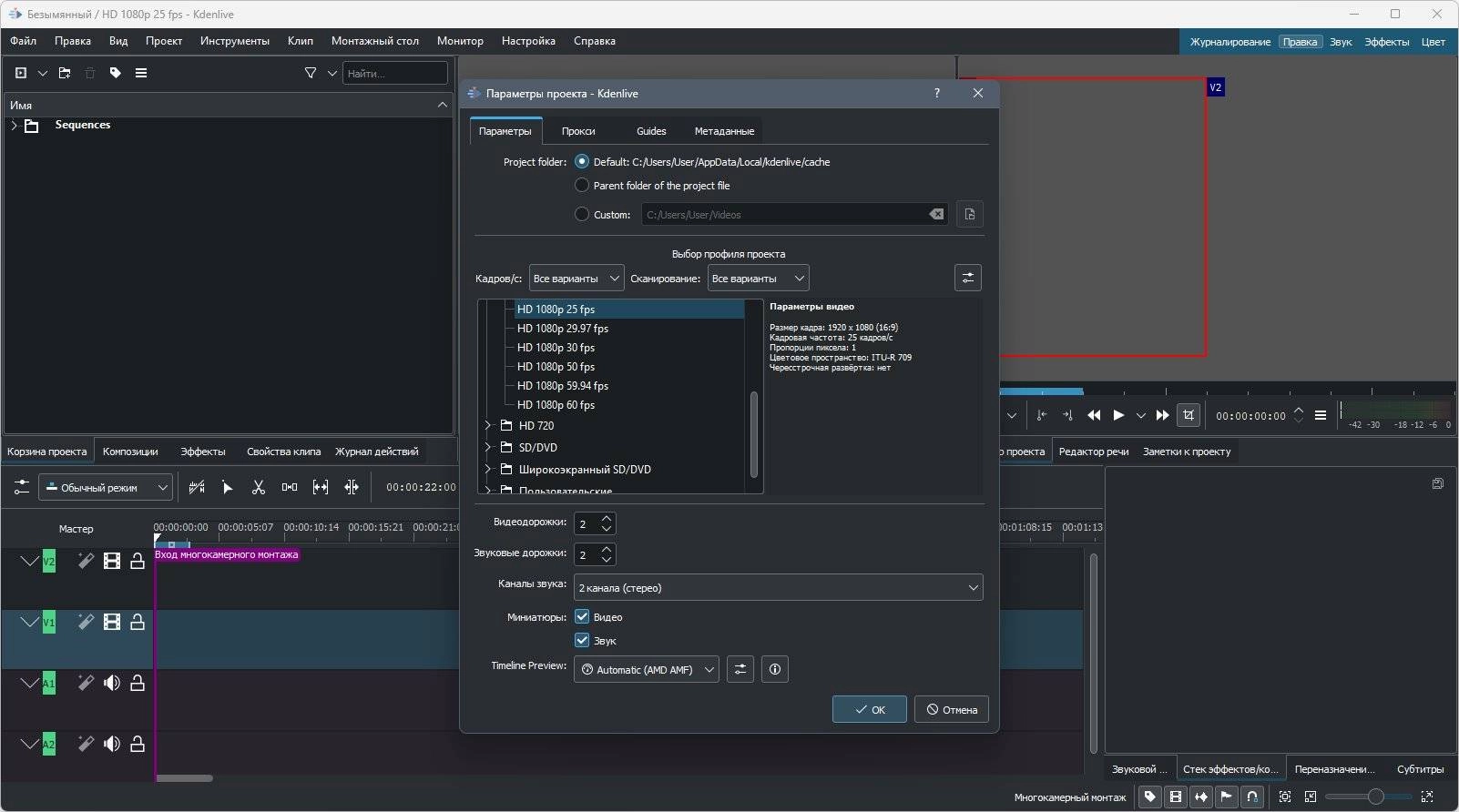Toggle the effects wand on track V1
This screenshot has width=1459, height=812.
(x=86, y=622)
